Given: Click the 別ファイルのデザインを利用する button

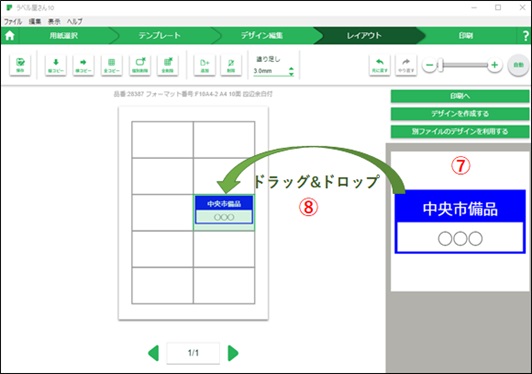Looking at the screenshot, I should point(460,131).
